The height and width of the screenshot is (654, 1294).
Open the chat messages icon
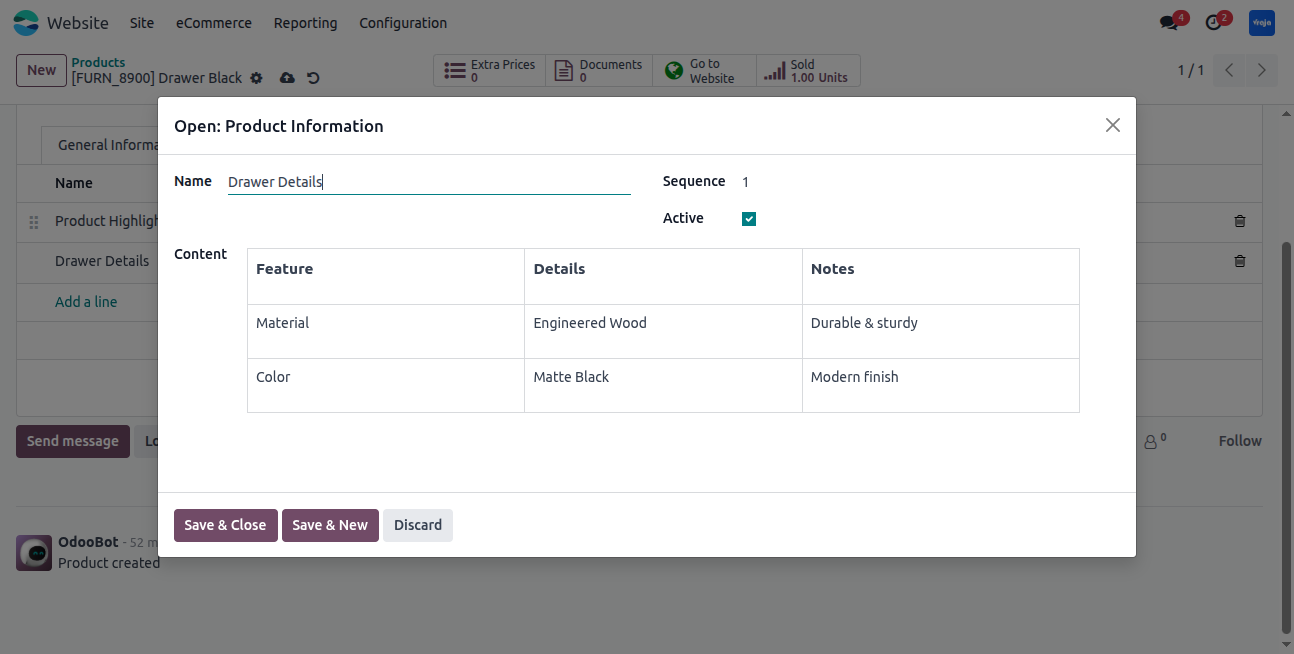tap(1169, 23)
